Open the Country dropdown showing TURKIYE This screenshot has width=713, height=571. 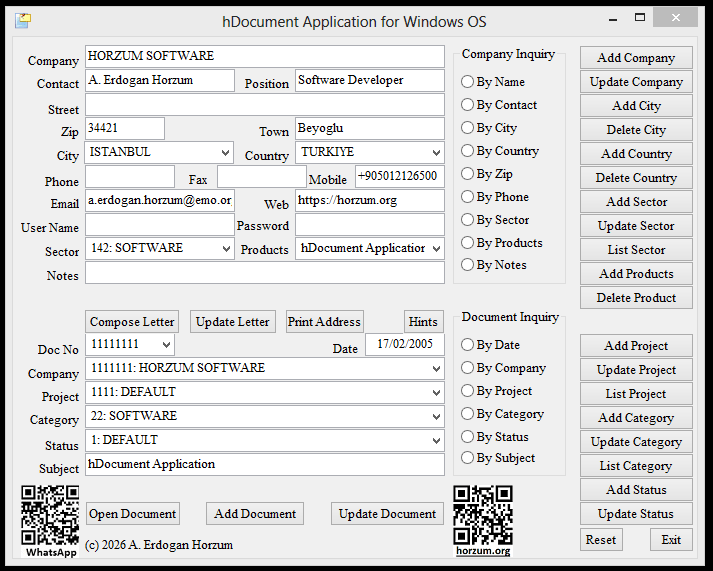[x=435, y=153]
